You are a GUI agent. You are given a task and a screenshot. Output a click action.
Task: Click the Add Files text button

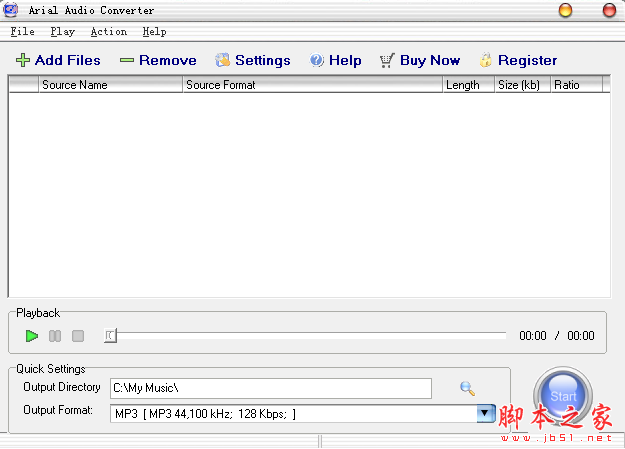tap(68, 60)
